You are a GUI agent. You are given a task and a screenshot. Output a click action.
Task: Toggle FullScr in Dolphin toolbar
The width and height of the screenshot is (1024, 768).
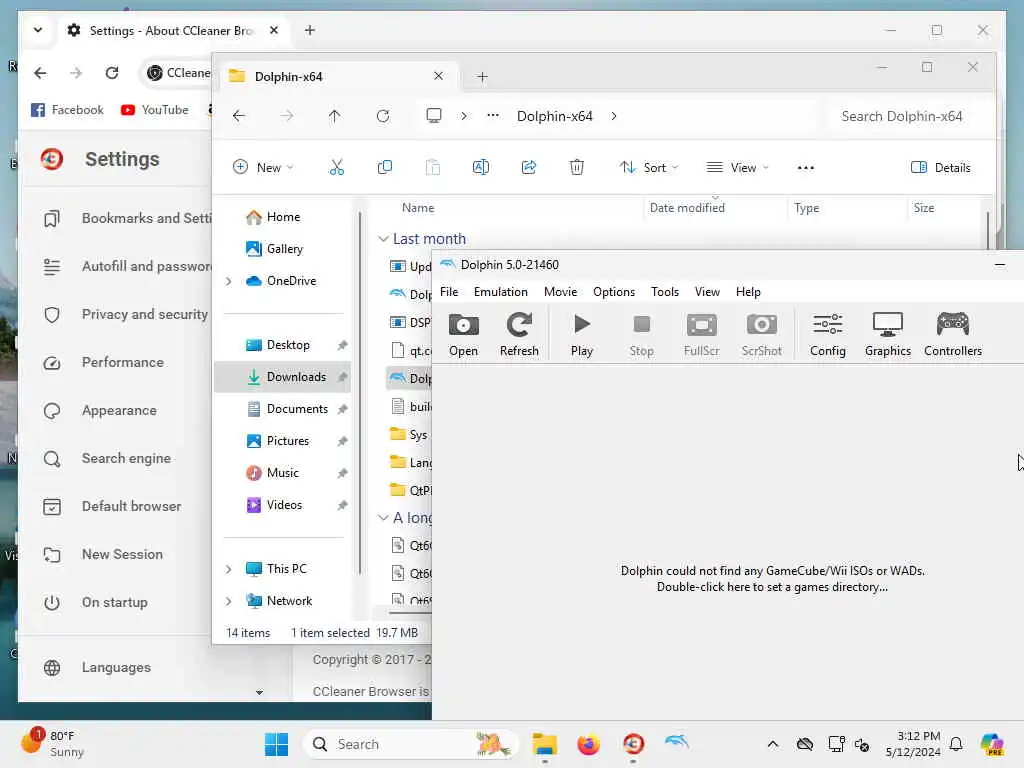(x=701, y=334)
